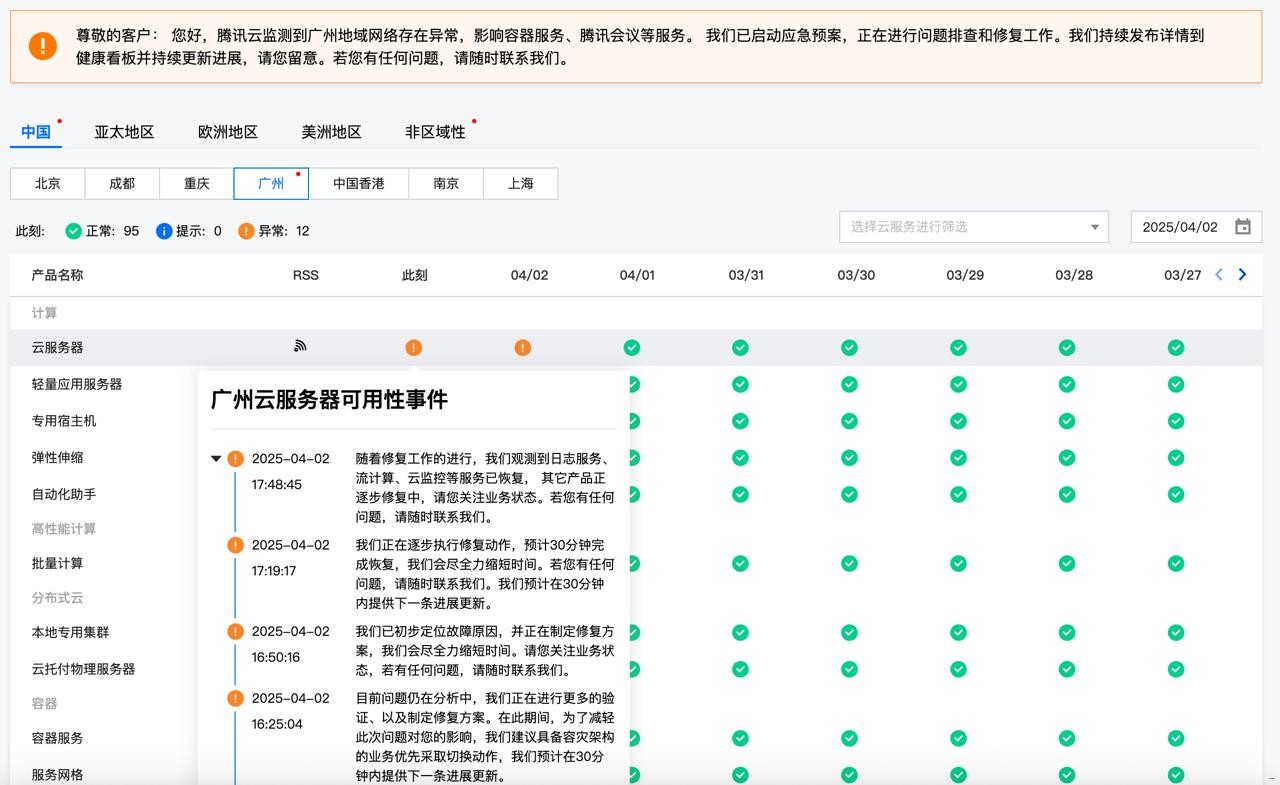
Task: Click the RSS feed icon for 云服务器
Action: coord(300,346)
